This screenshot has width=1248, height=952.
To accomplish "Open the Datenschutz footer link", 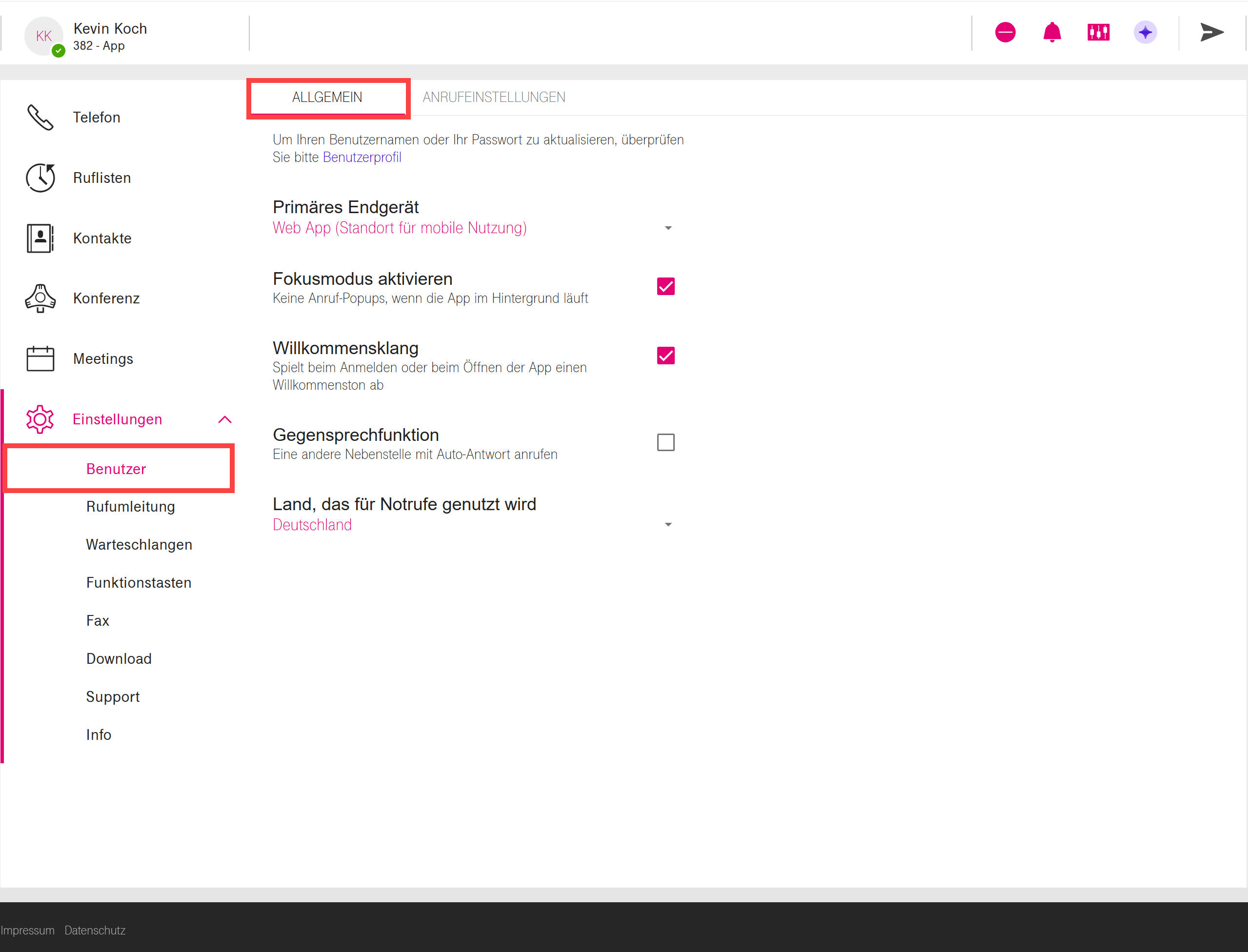I will click(95, 931).
